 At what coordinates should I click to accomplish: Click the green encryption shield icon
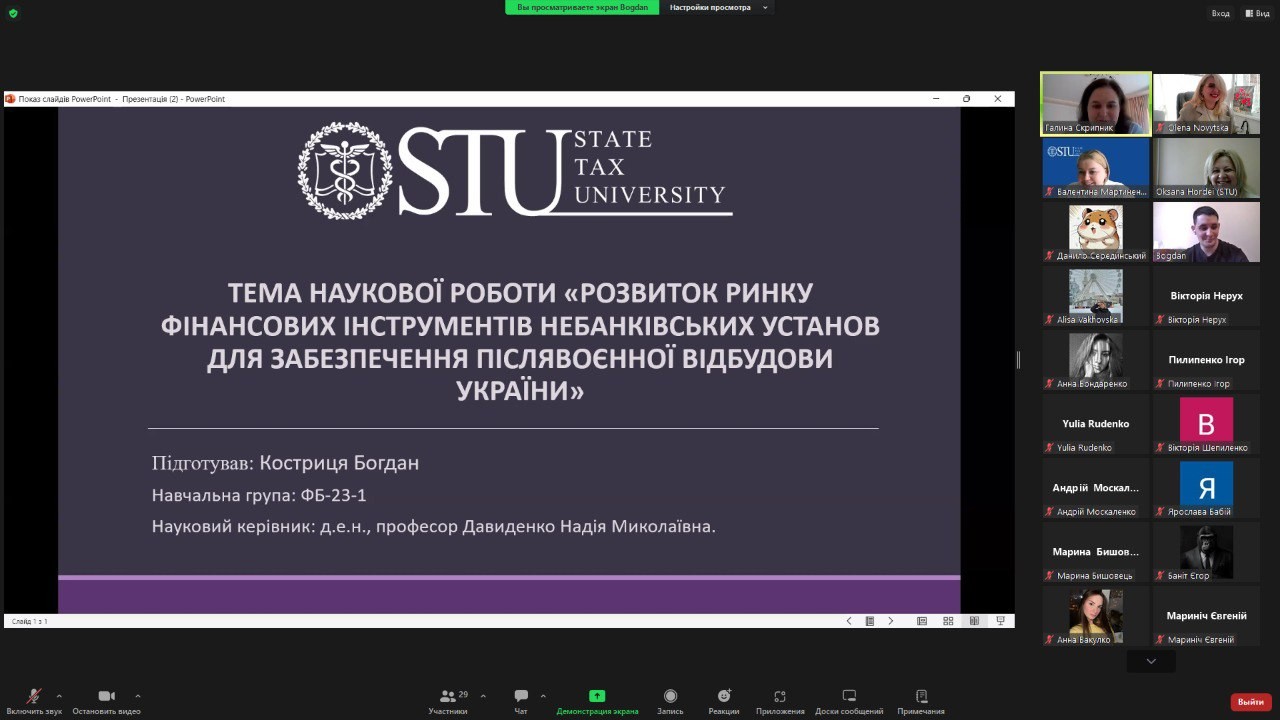(13, 13)
